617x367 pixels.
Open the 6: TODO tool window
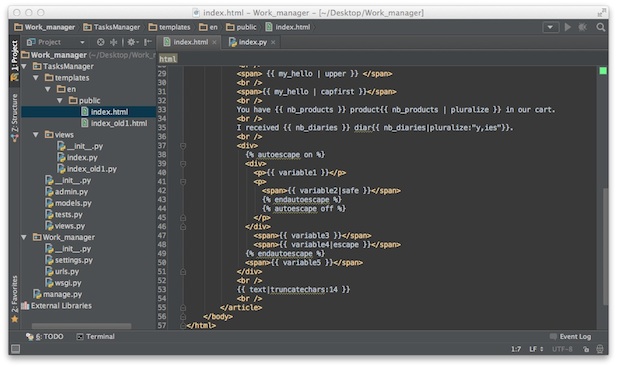[x=45, y=337]
